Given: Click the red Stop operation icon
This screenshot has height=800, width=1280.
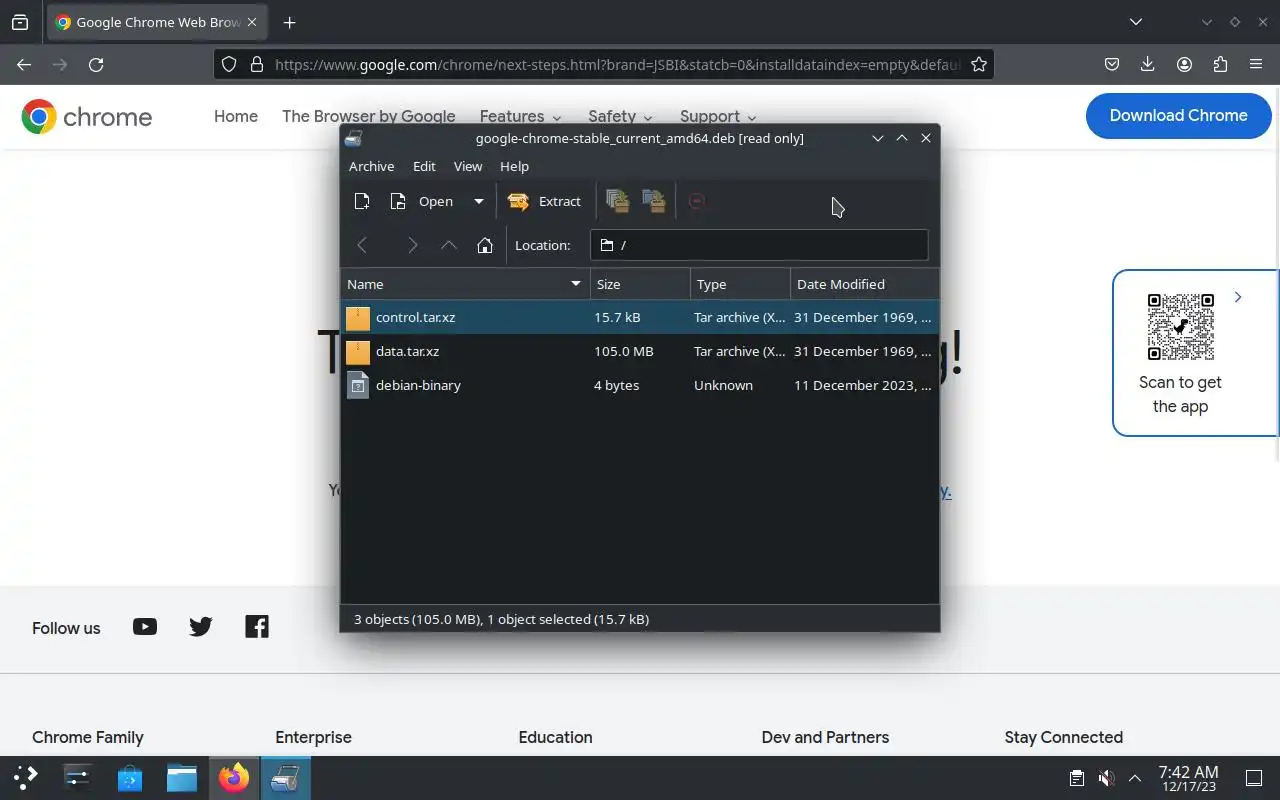Looking at the screenshot, I should click(x=697, y=201).
